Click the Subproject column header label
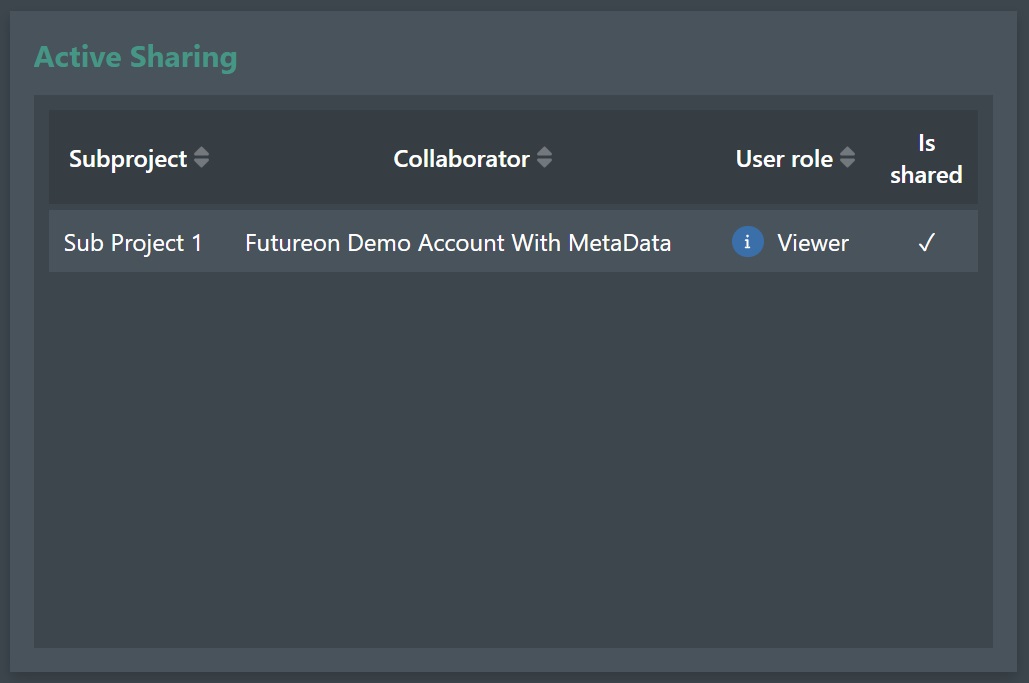1029x683 pixels. click(128, 159)
